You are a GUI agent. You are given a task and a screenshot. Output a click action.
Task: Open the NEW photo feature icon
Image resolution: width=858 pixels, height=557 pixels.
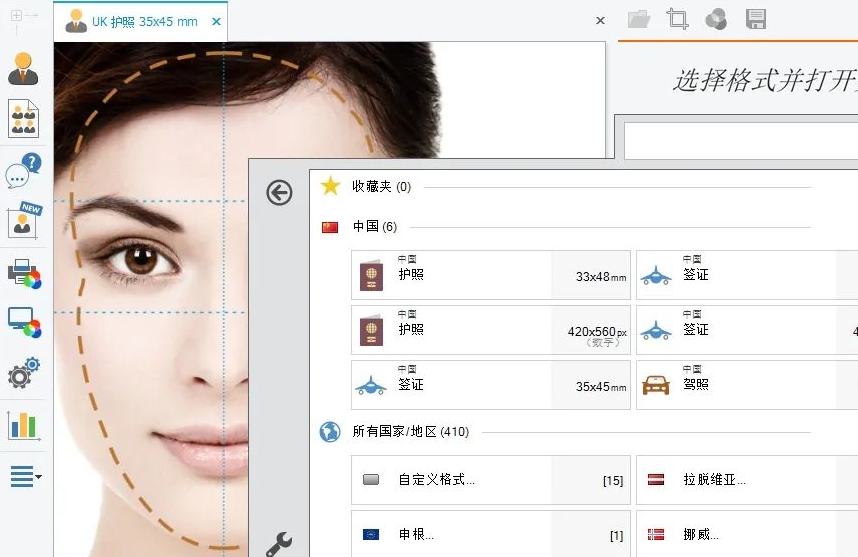[25, 220]
